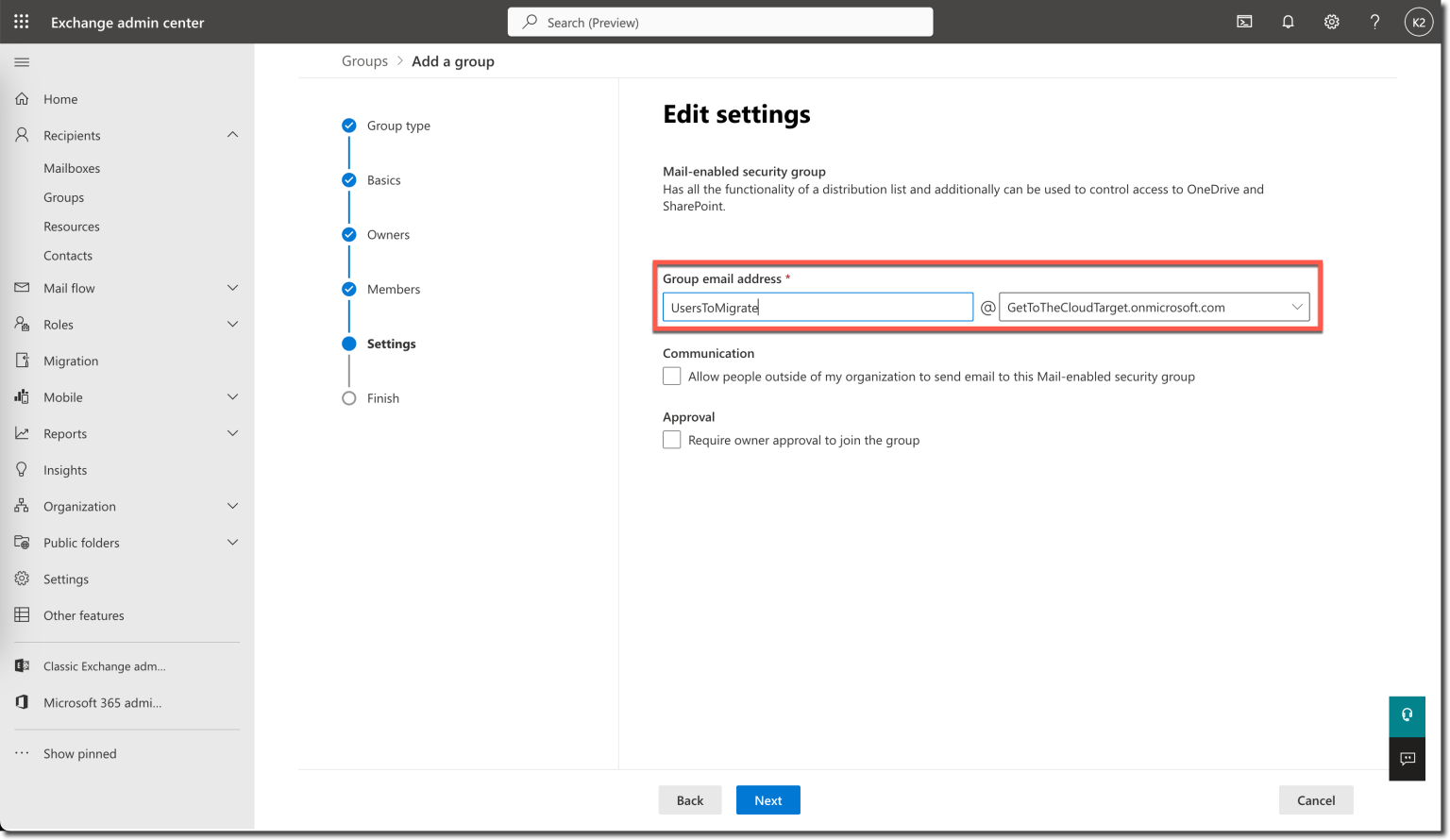Viewport: 1450px width, 840px height.
Task: Require owner approval to join the group
Action: click(x=671, y=439)
